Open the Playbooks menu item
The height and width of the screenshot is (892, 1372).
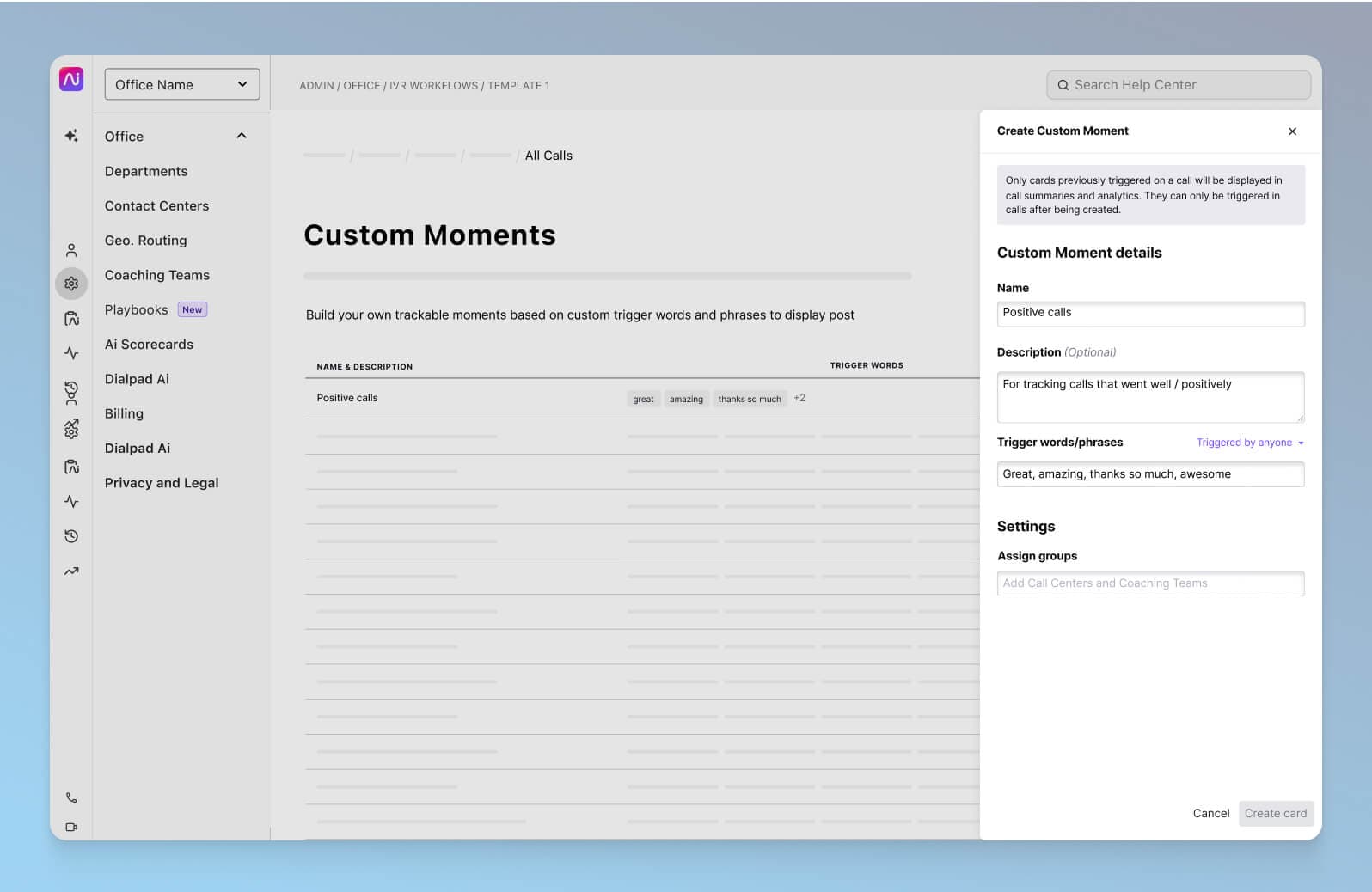click(137, 309)
